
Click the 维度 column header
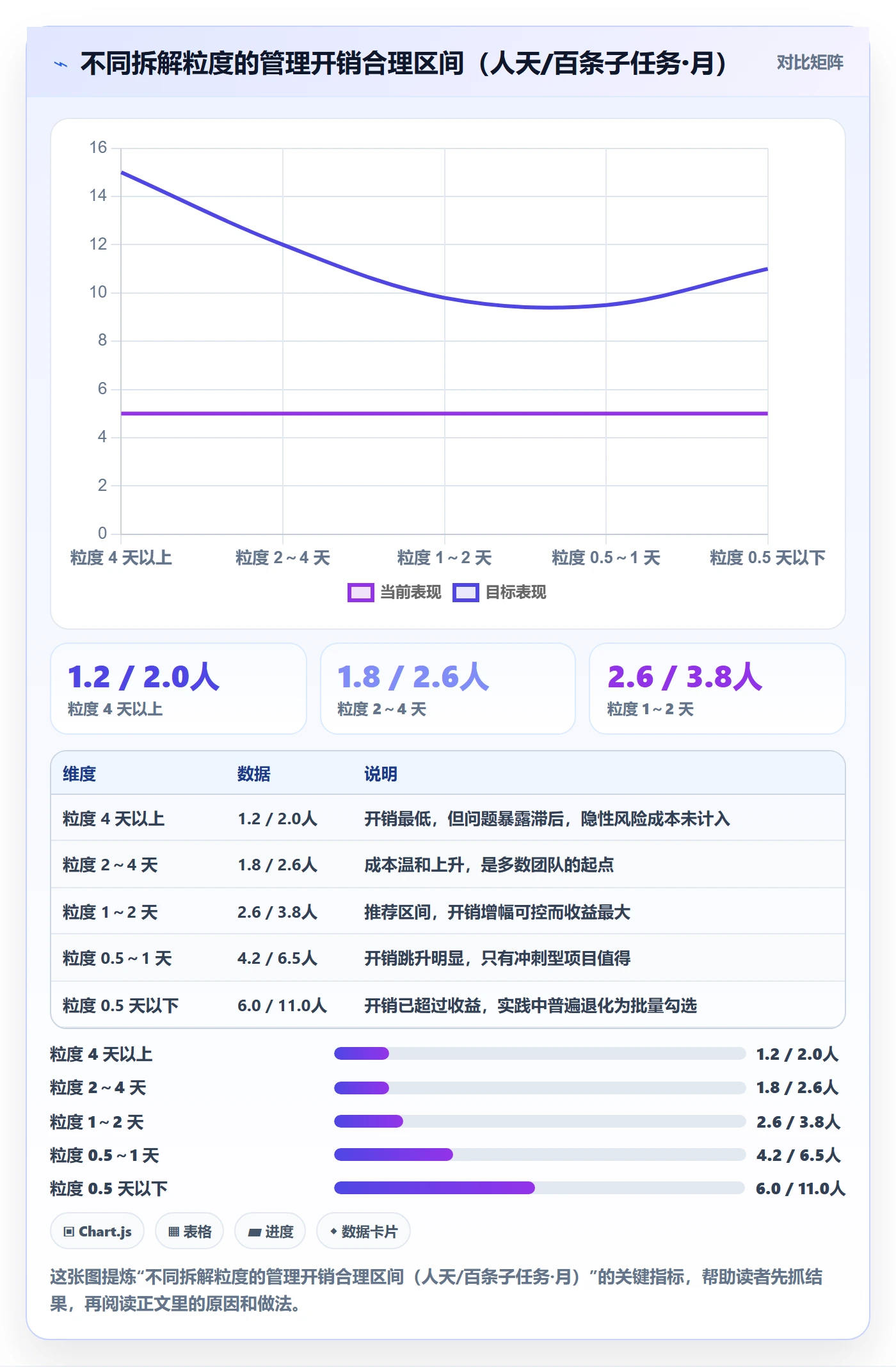pos(79,774)
